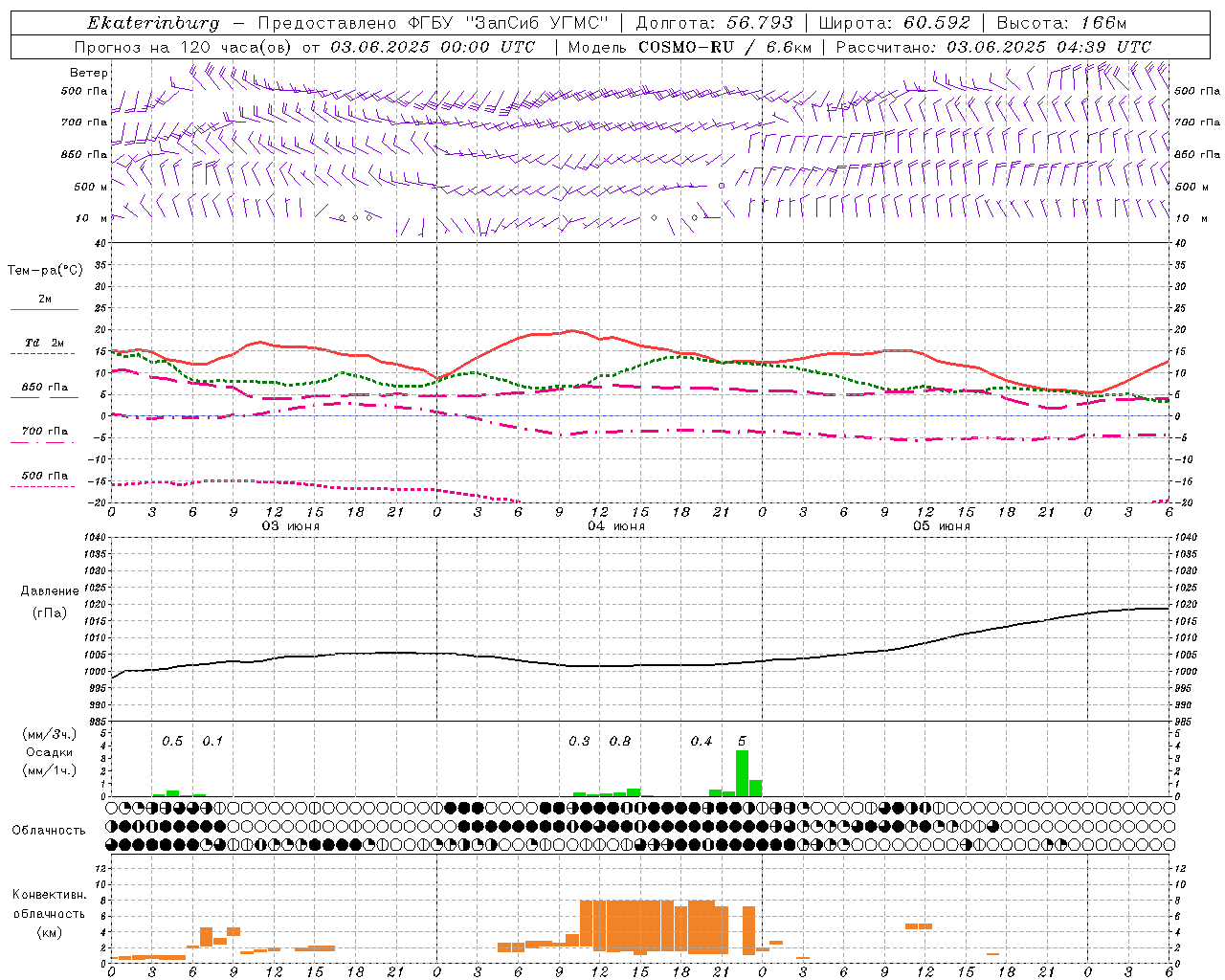Click the '(гПа)' unit under Давление
Viewport: 1225px width, 980px height.
pyautogui.click(x=49, y=613)
